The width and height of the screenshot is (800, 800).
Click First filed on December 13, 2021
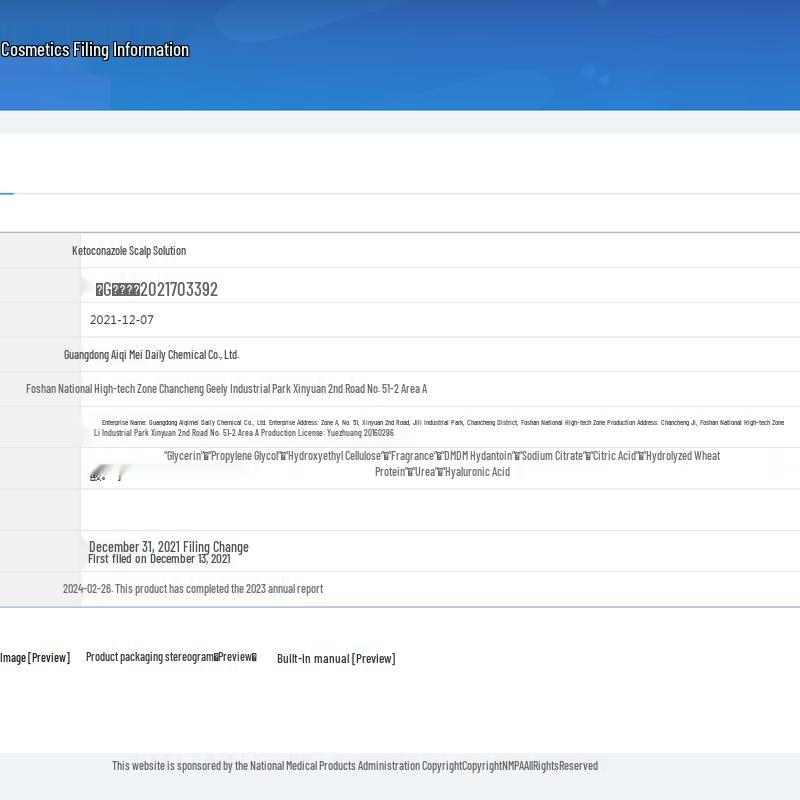tap(159, 559)
